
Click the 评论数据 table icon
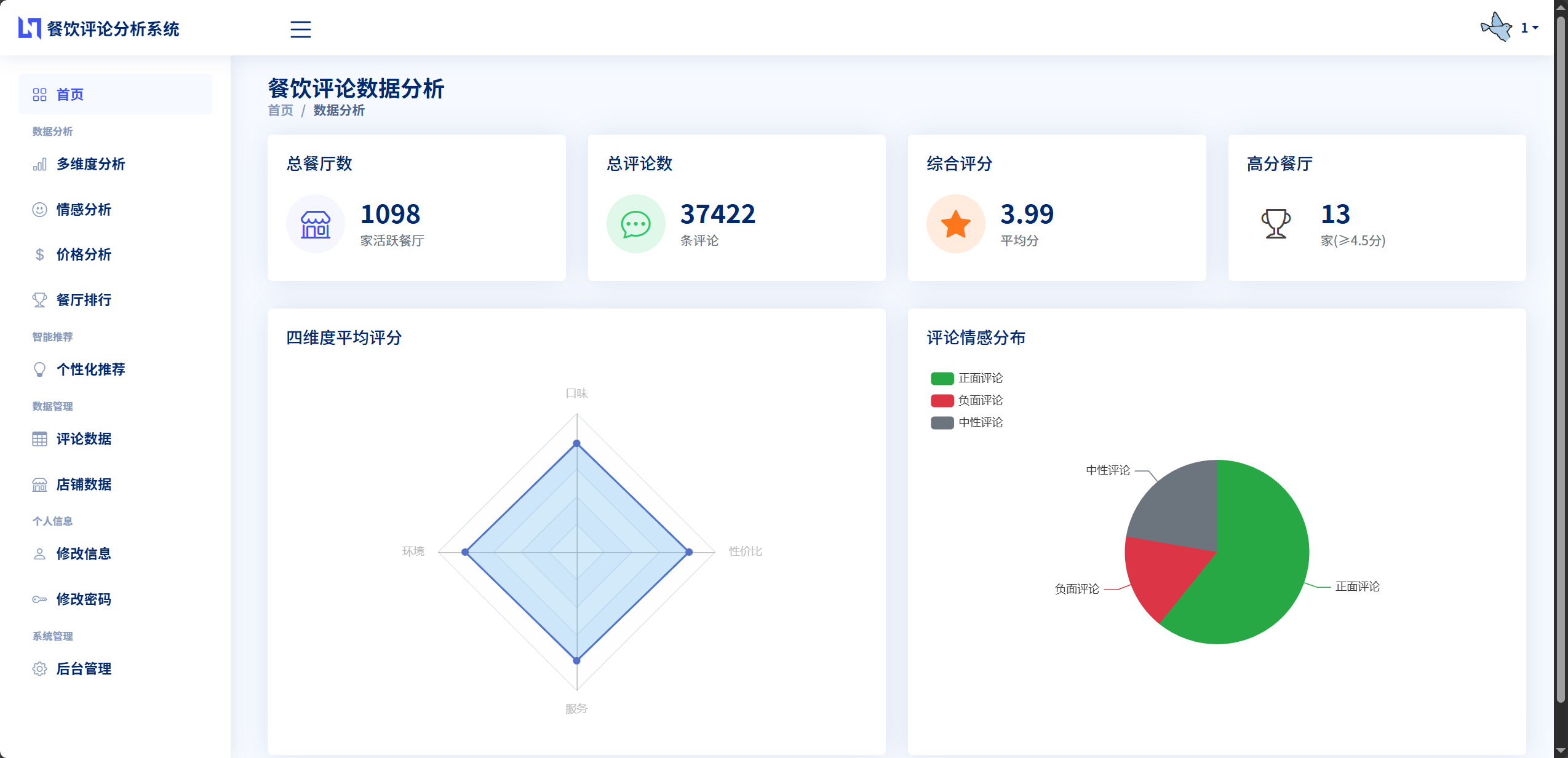point(39,439)
